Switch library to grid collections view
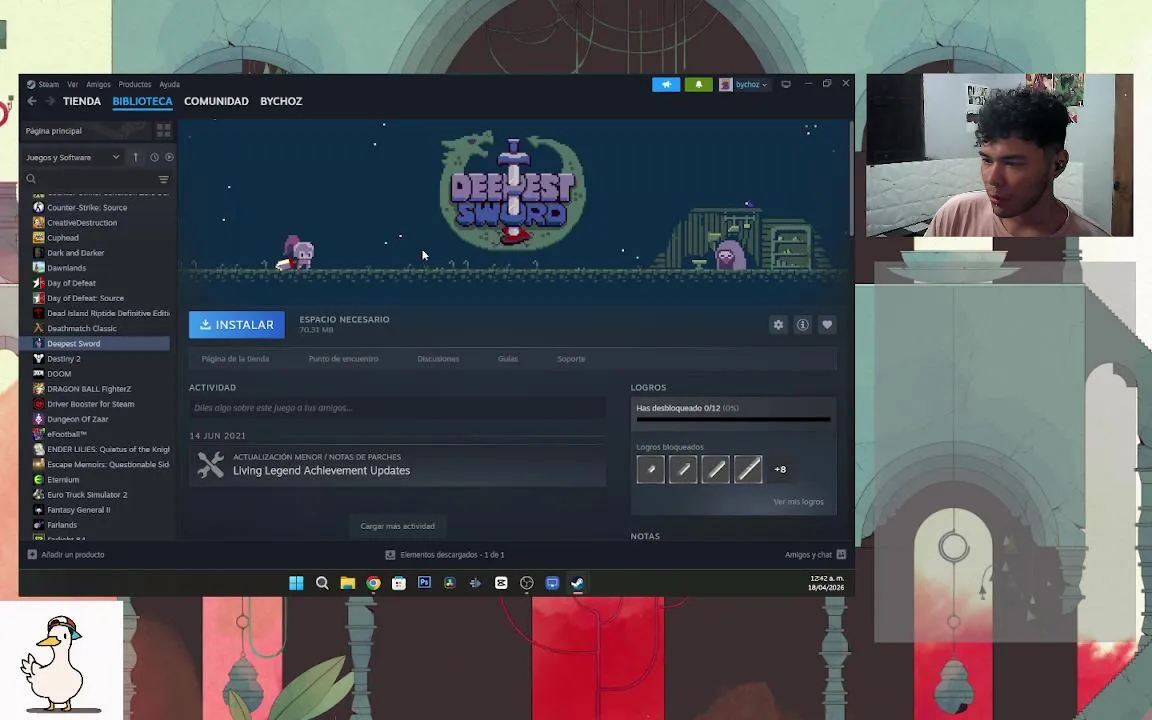1152x720 pixels. (x=163, y=131)
